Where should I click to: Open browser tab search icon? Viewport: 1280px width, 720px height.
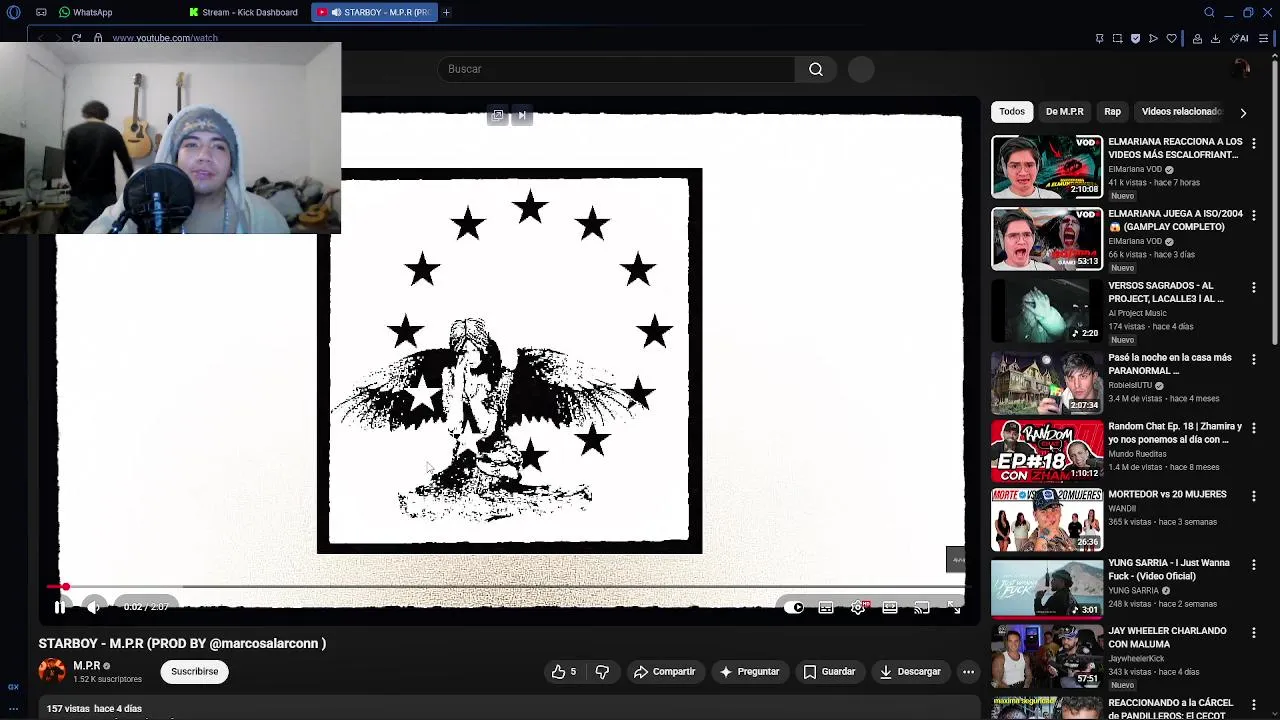tap(1209, 12)
